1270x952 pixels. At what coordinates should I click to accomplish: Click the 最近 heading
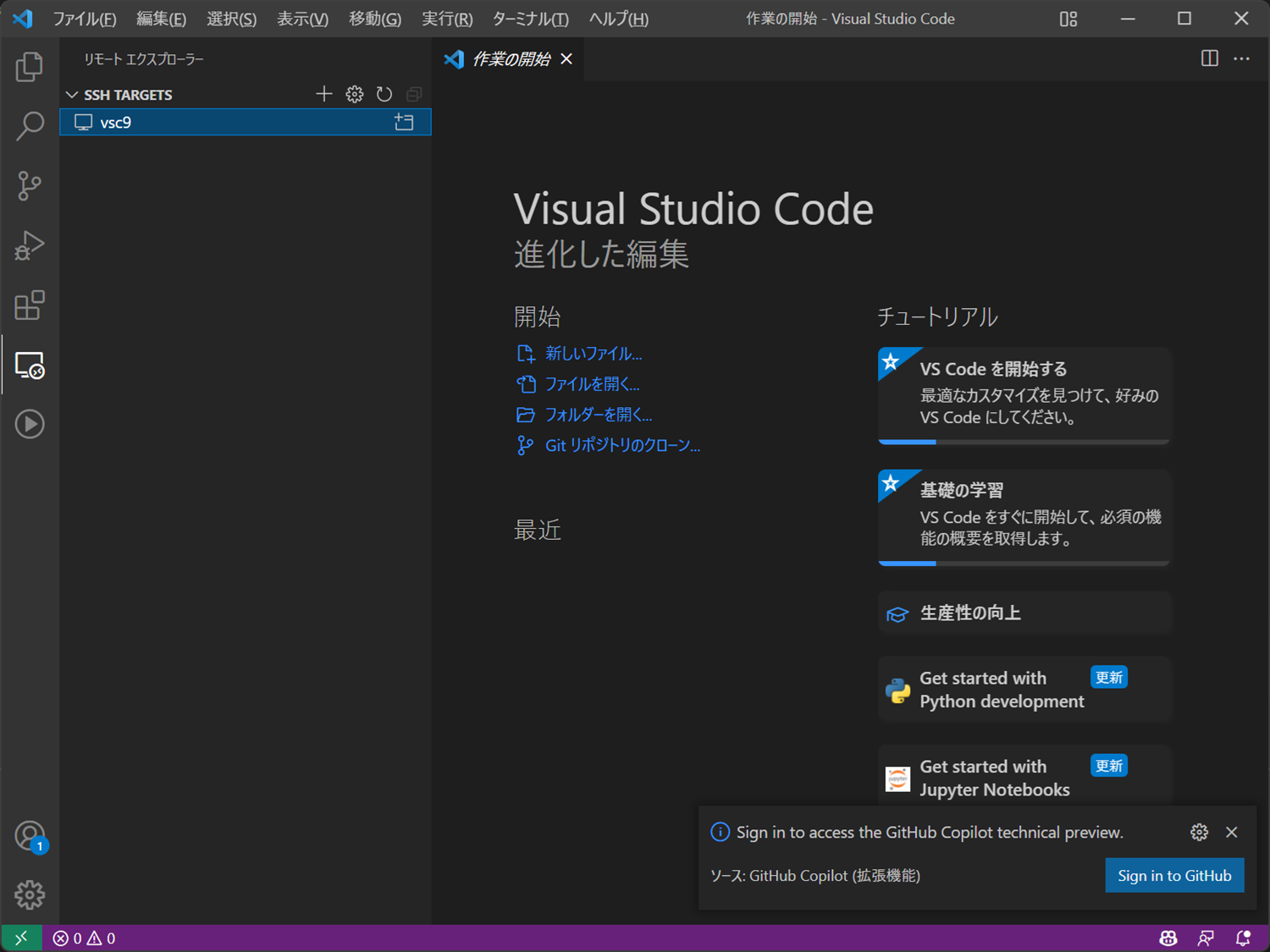coord(538,531)
